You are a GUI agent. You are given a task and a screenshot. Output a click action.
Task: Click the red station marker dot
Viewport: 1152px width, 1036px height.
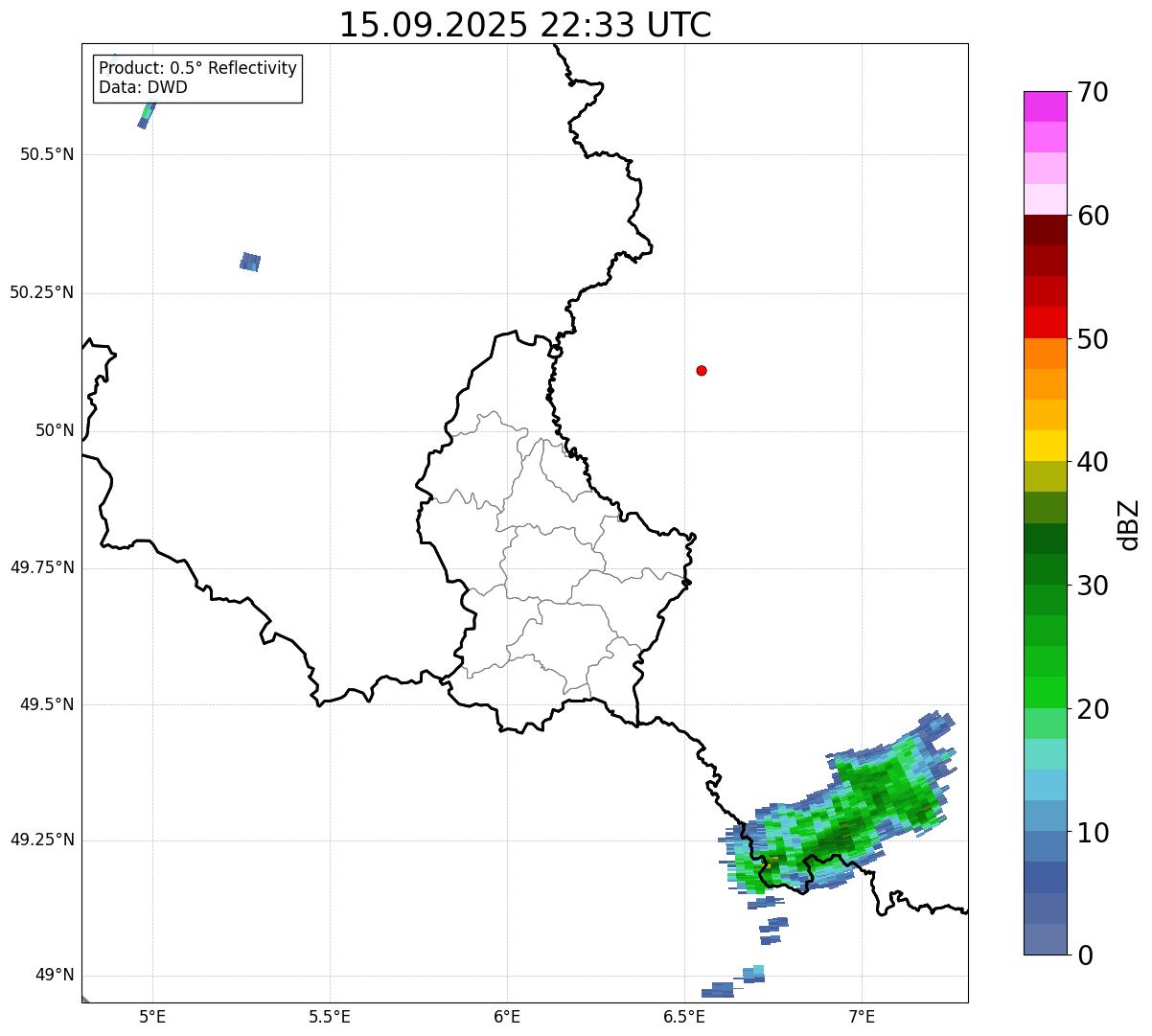(x=702, y=370)
